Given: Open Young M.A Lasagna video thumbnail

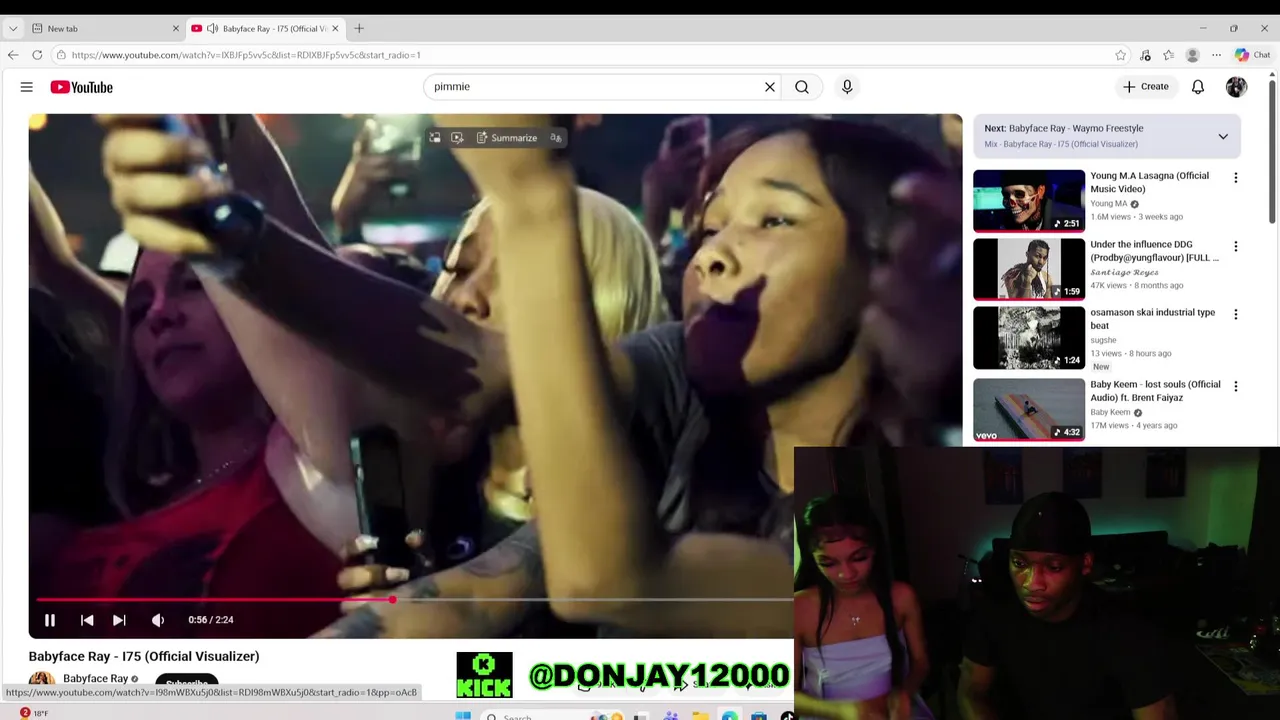Looking at the screenshot, I should [x=1029, y=201].
